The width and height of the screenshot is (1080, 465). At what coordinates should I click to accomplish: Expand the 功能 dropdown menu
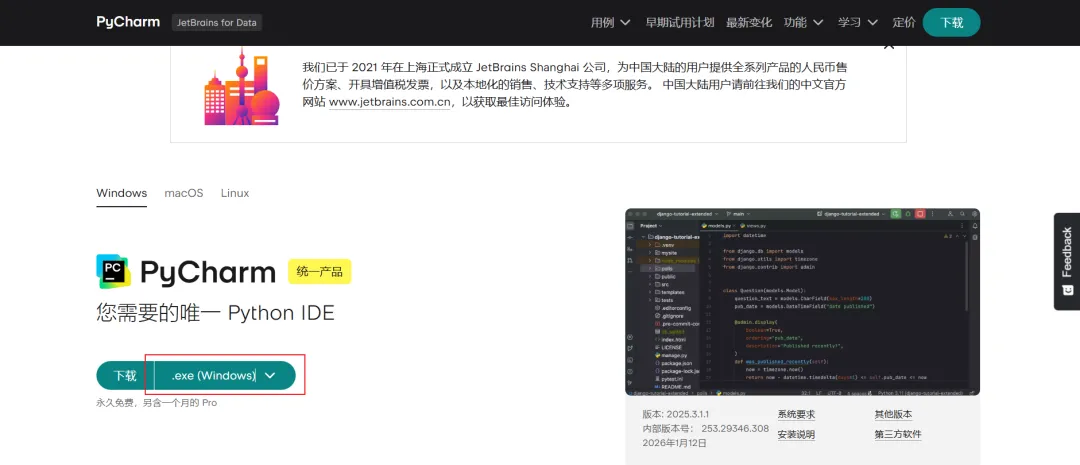(803, 23)
